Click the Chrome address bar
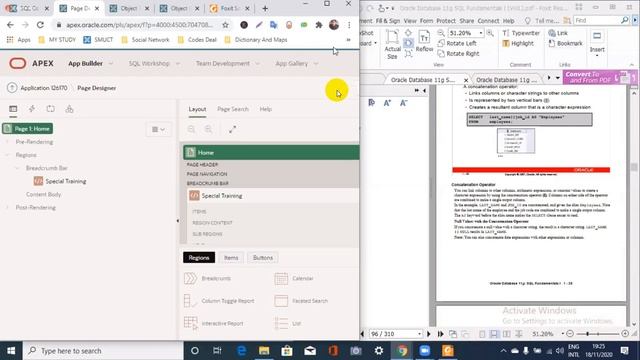Viewport: 640px width, 360px height. [140, 25]
